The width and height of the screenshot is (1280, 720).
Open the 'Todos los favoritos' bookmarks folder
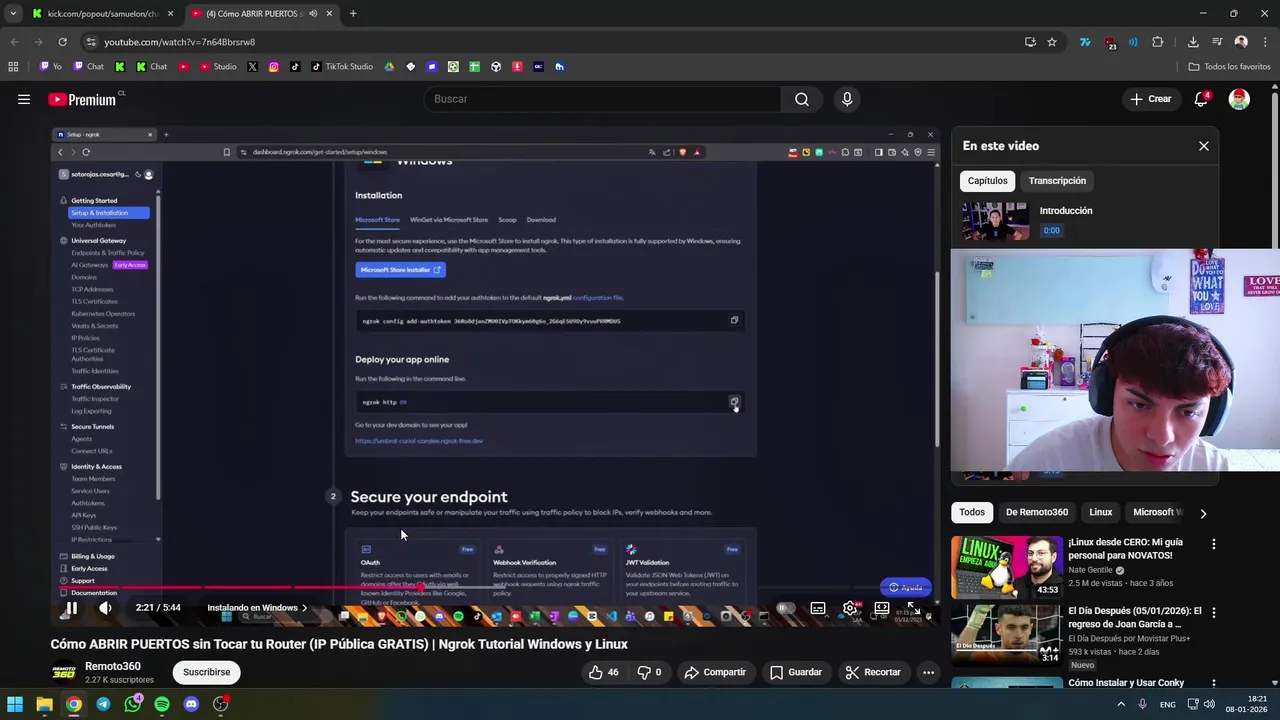[1229, 67]
